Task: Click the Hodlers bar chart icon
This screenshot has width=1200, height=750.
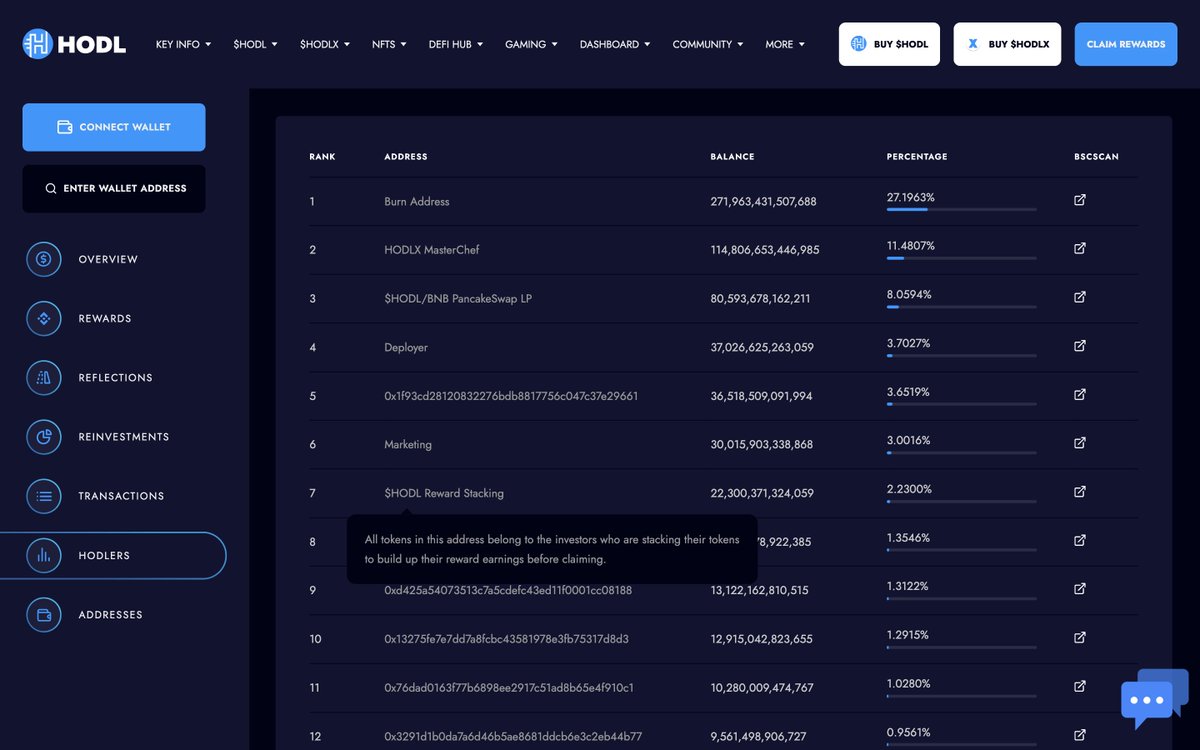Action: pyautogui.click(x=44, y=556)
